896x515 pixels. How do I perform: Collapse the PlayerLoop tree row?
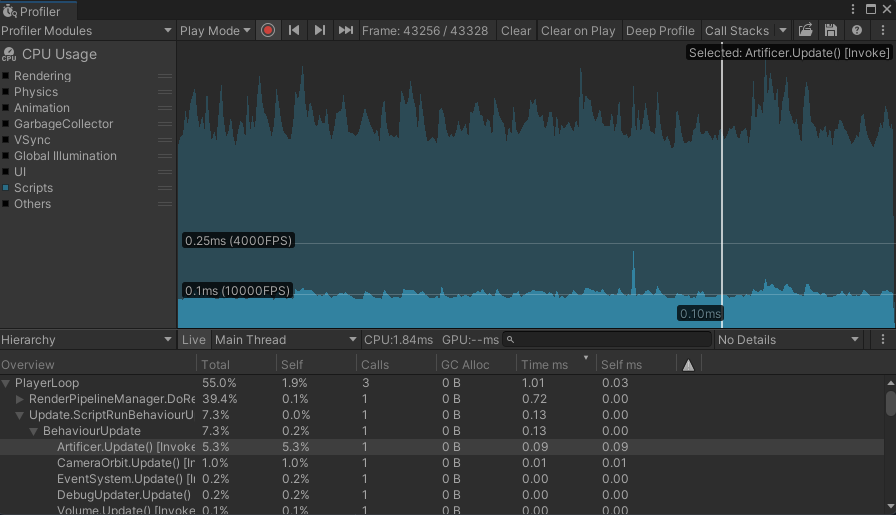[7, 383]
